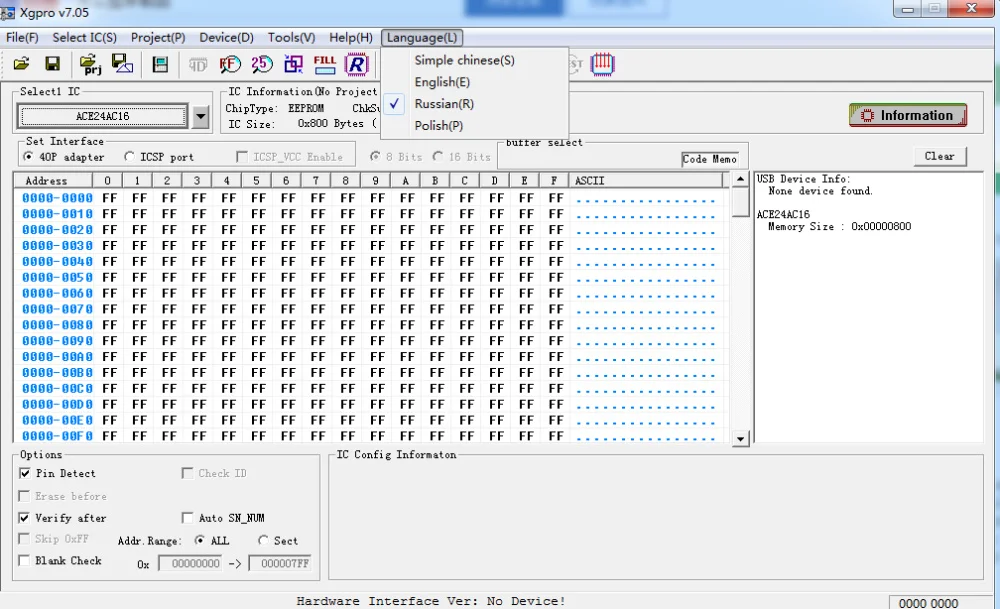Expand the Select IC dropdown arrow

(x=201, y=116)
